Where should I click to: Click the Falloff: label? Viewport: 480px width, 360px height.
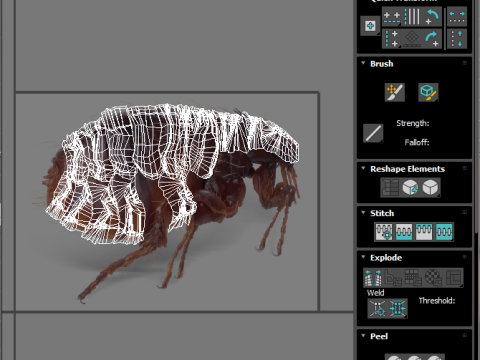tap(417, 142)
